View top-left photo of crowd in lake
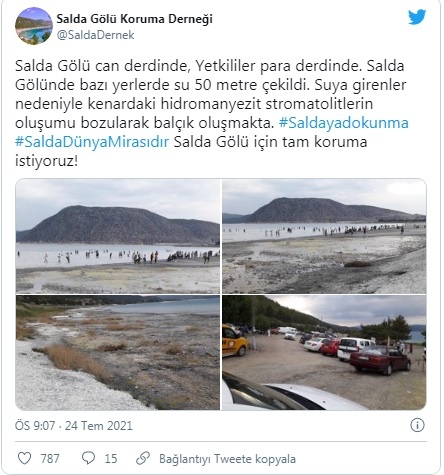The image size is (444, 475). 118,236
